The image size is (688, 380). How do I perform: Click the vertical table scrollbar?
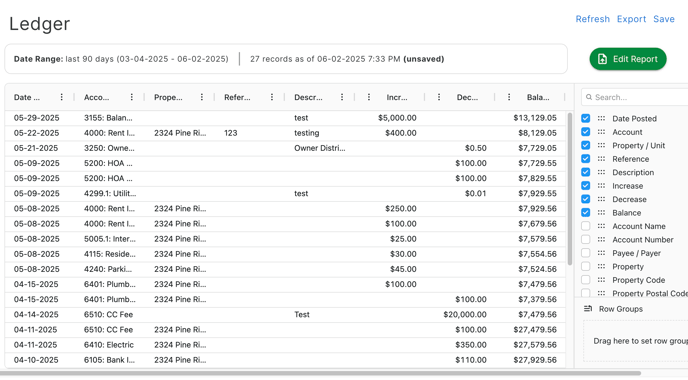(570, 189)
